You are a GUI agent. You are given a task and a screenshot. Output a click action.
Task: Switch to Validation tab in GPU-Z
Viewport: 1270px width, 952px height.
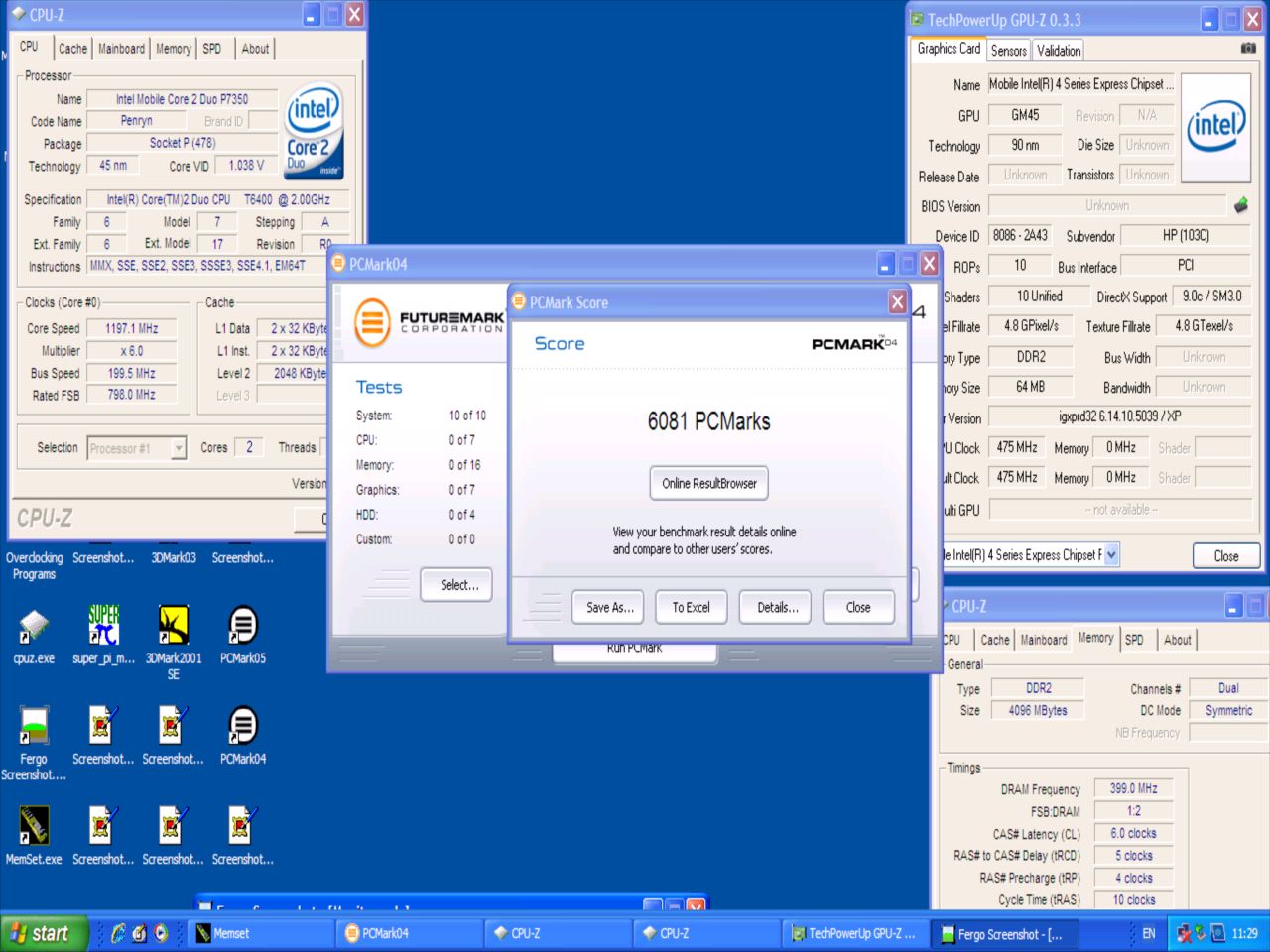(x=1059, y=51)
